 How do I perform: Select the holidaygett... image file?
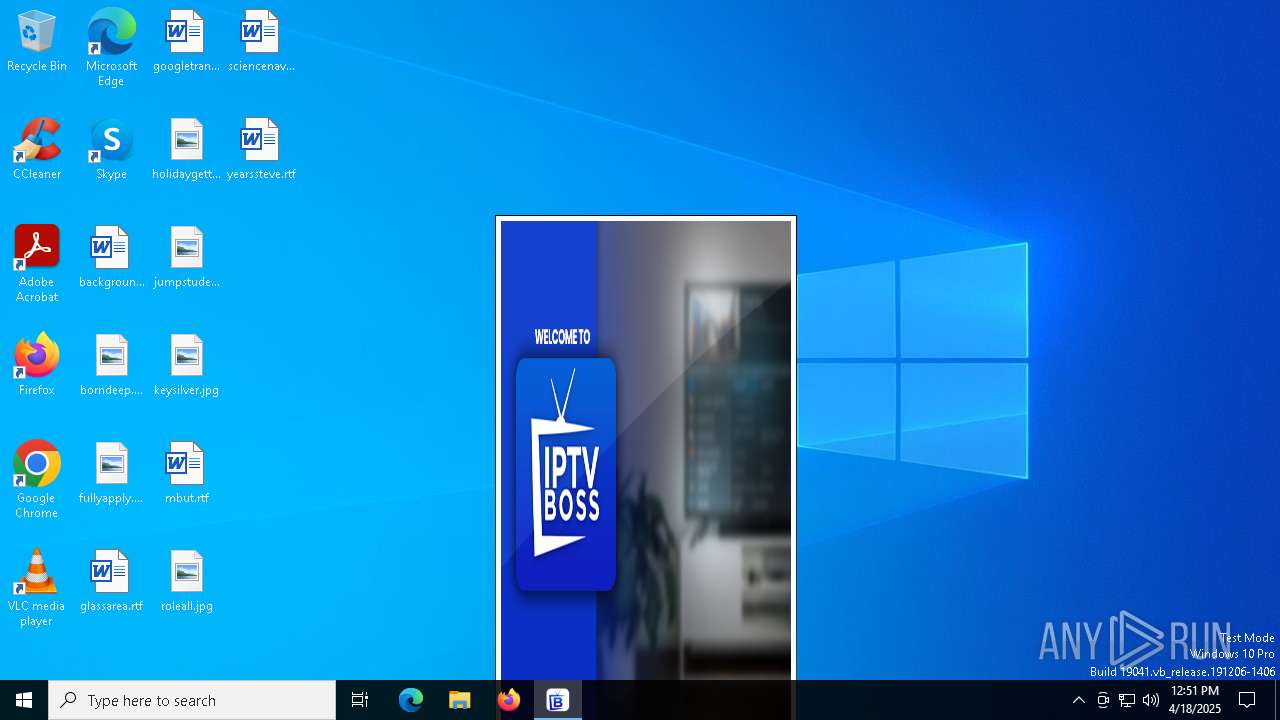186,149
